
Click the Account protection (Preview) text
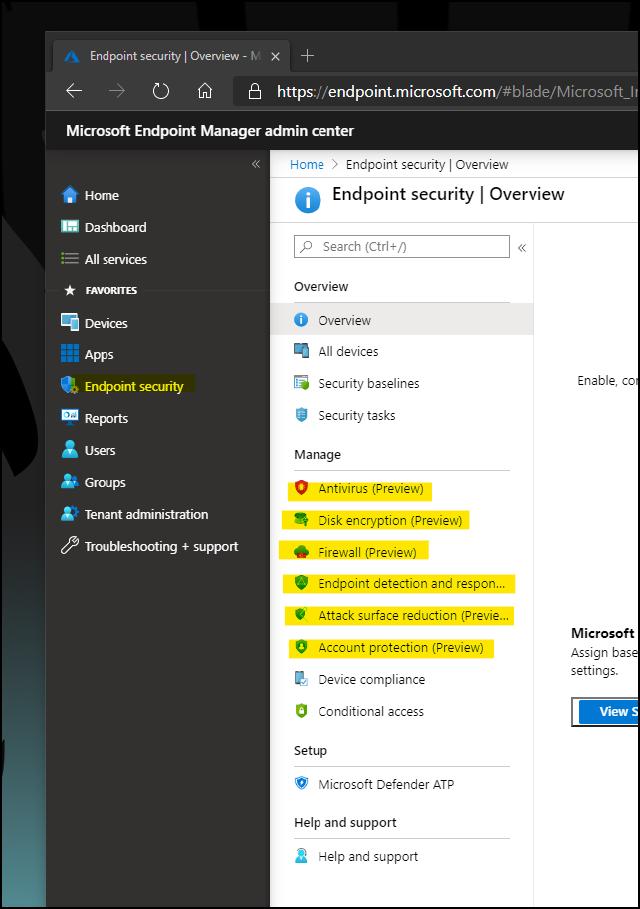pos(401,647)
